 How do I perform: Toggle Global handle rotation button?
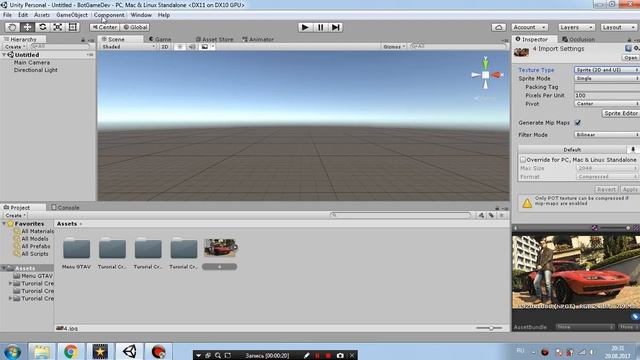click(135, 27)
